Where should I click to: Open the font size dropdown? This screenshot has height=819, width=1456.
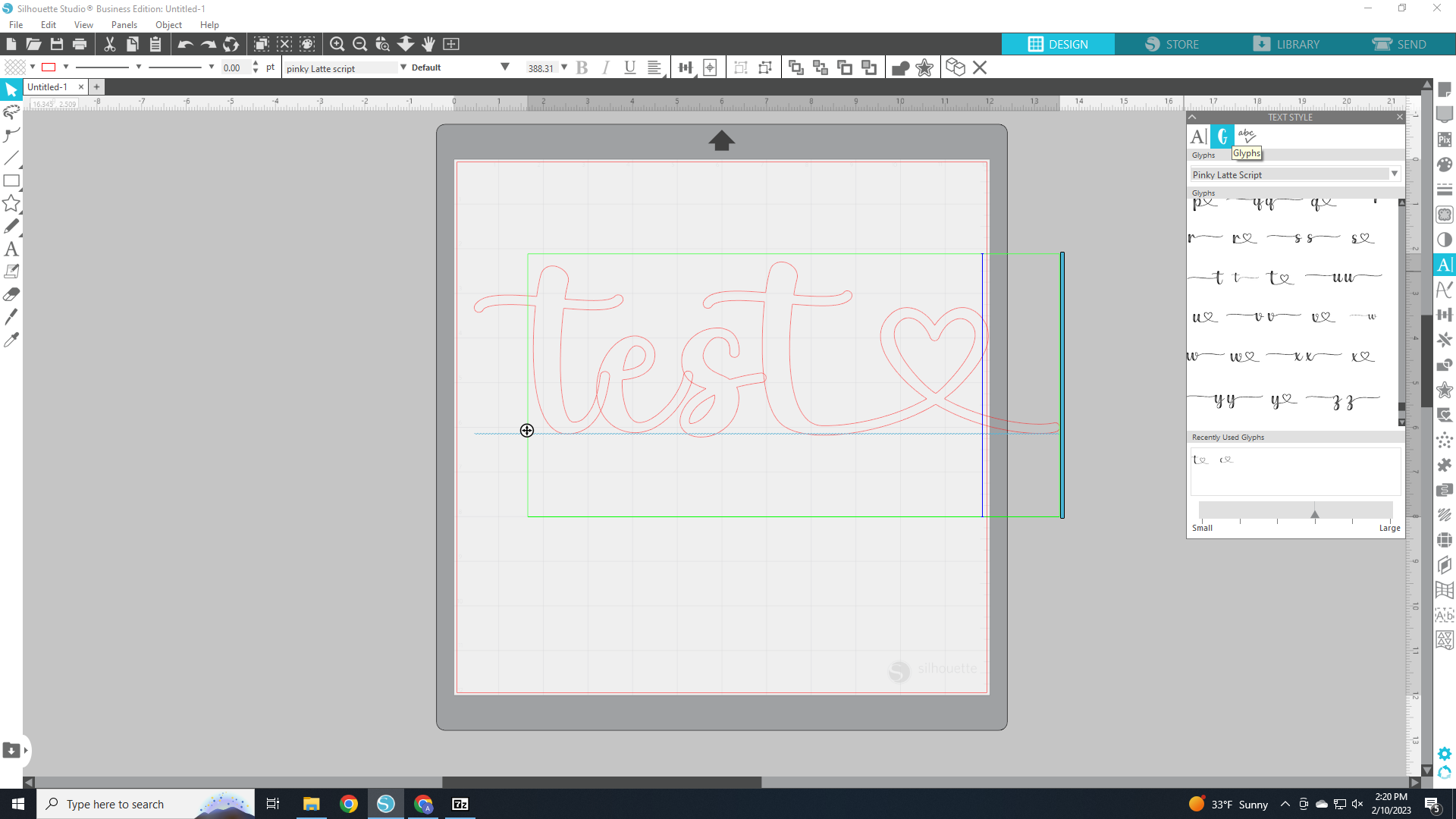564,67
